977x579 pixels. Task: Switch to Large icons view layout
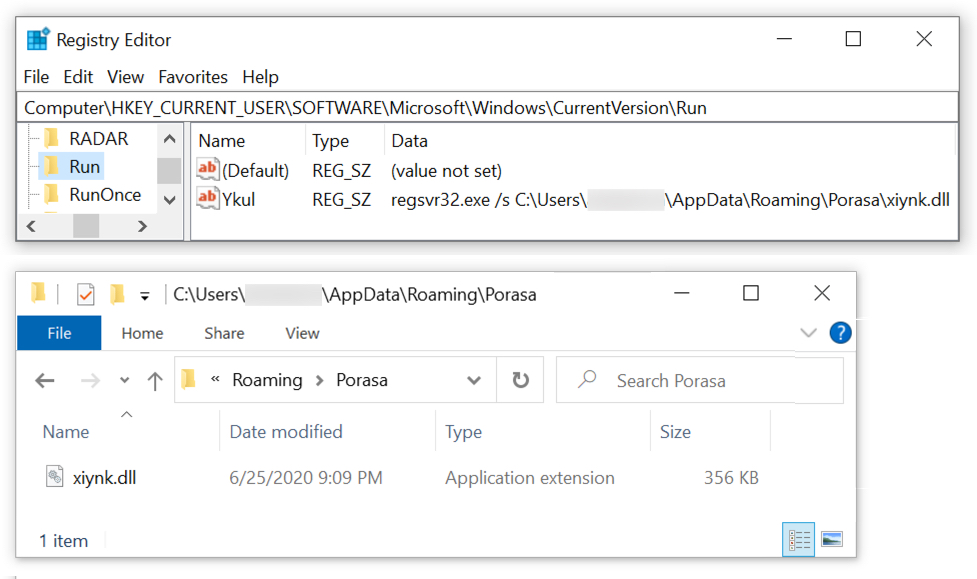click(x=832, y=539)
